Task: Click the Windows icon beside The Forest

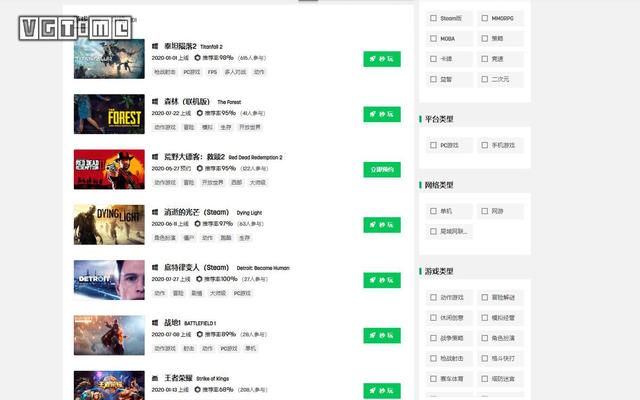Action: (x=155, y=102)
